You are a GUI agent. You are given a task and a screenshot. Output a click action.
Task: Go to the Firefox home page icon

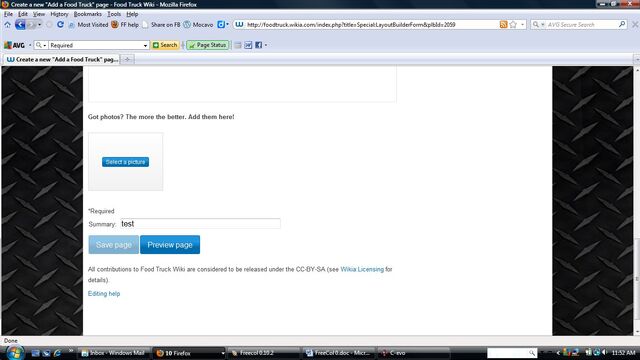click(x=7, y=24)
